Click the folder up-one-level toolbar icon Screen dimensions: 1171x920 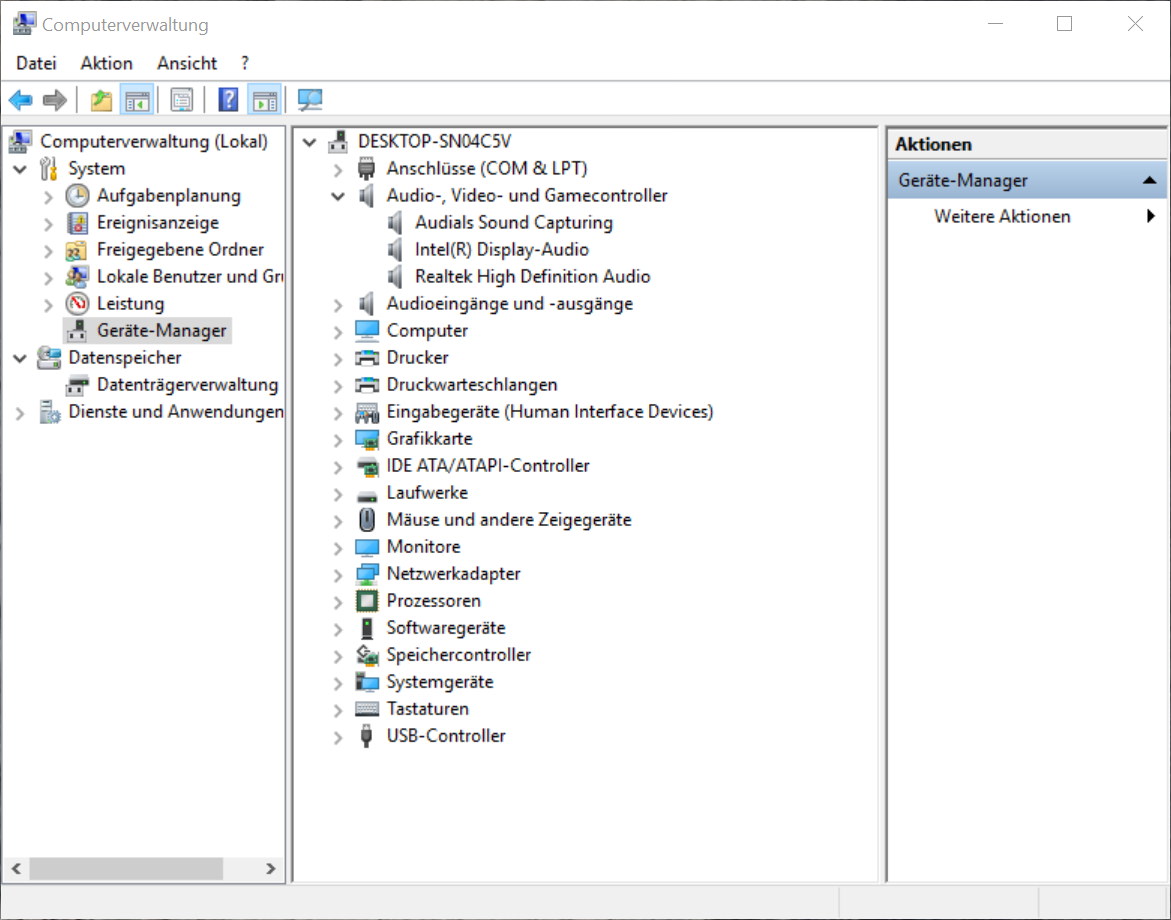[101, 100]
